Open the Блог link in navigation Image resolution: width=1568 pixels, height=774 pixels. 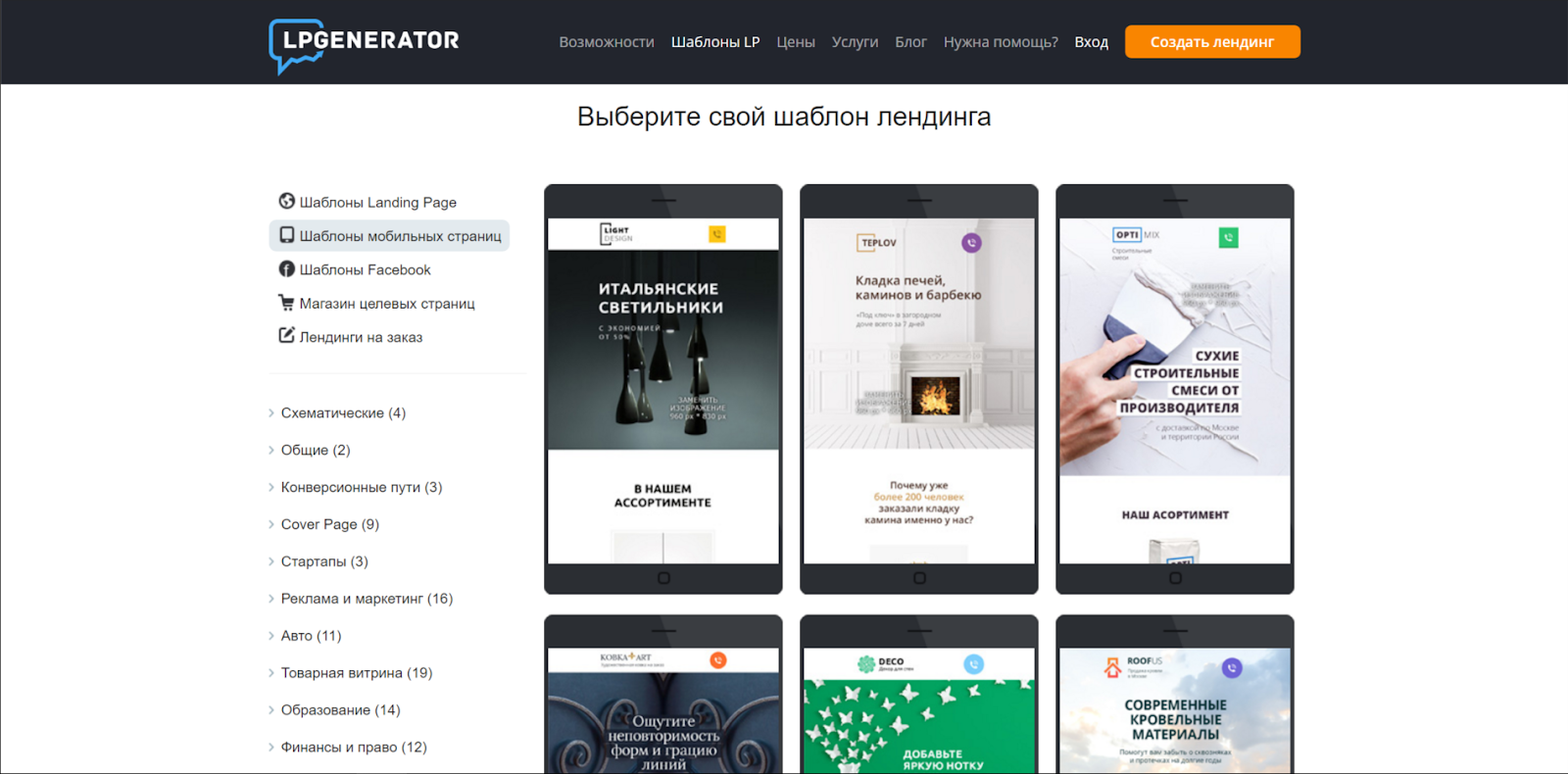[x=910, y=42]
